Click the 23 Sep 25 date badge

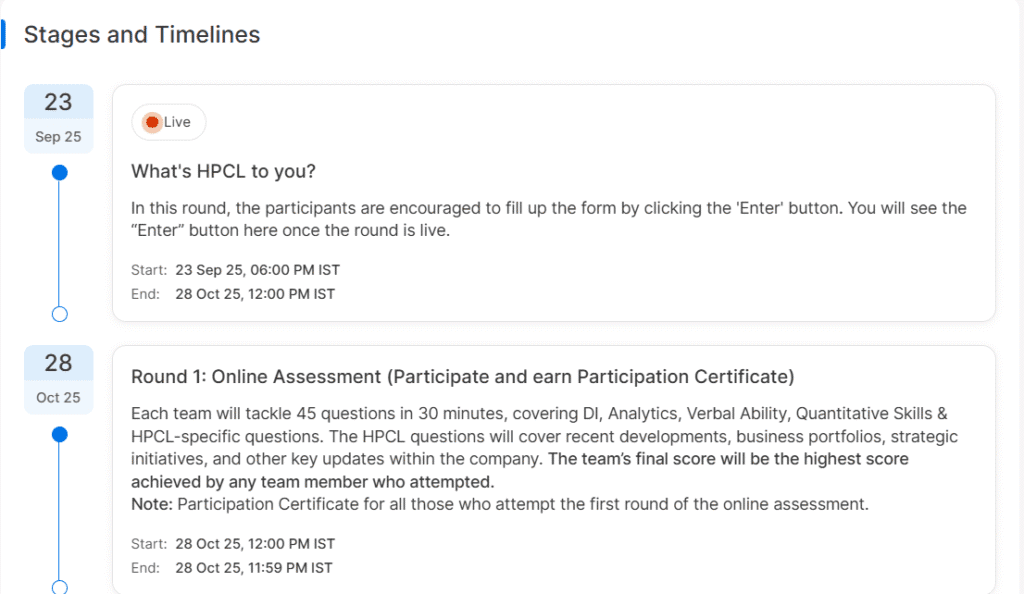59,118
